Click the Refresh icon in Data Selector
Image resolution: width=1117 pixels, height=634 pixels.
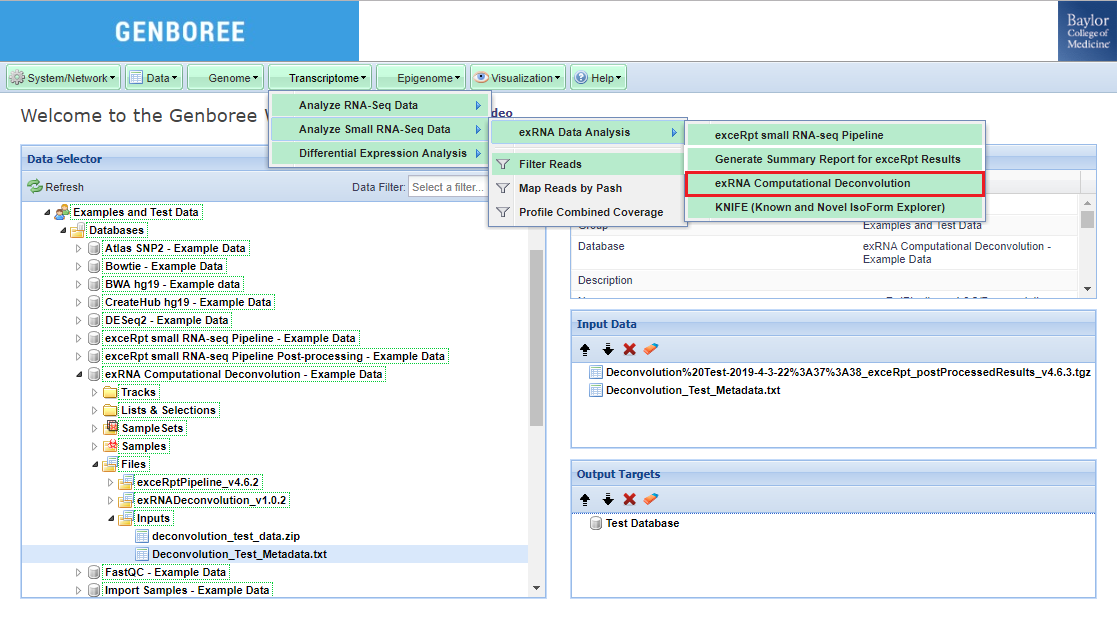pyautogui.click(x=35, y=187)
